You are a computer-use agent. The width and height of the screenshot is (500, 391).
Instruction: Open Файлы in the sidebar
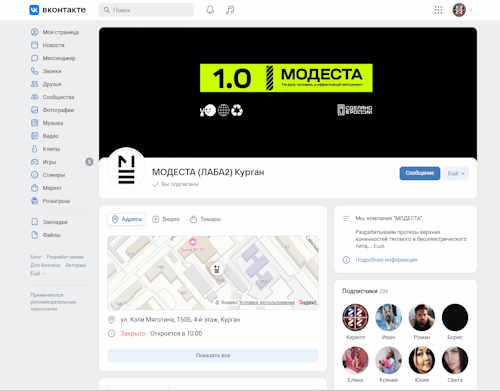point(46,235)
